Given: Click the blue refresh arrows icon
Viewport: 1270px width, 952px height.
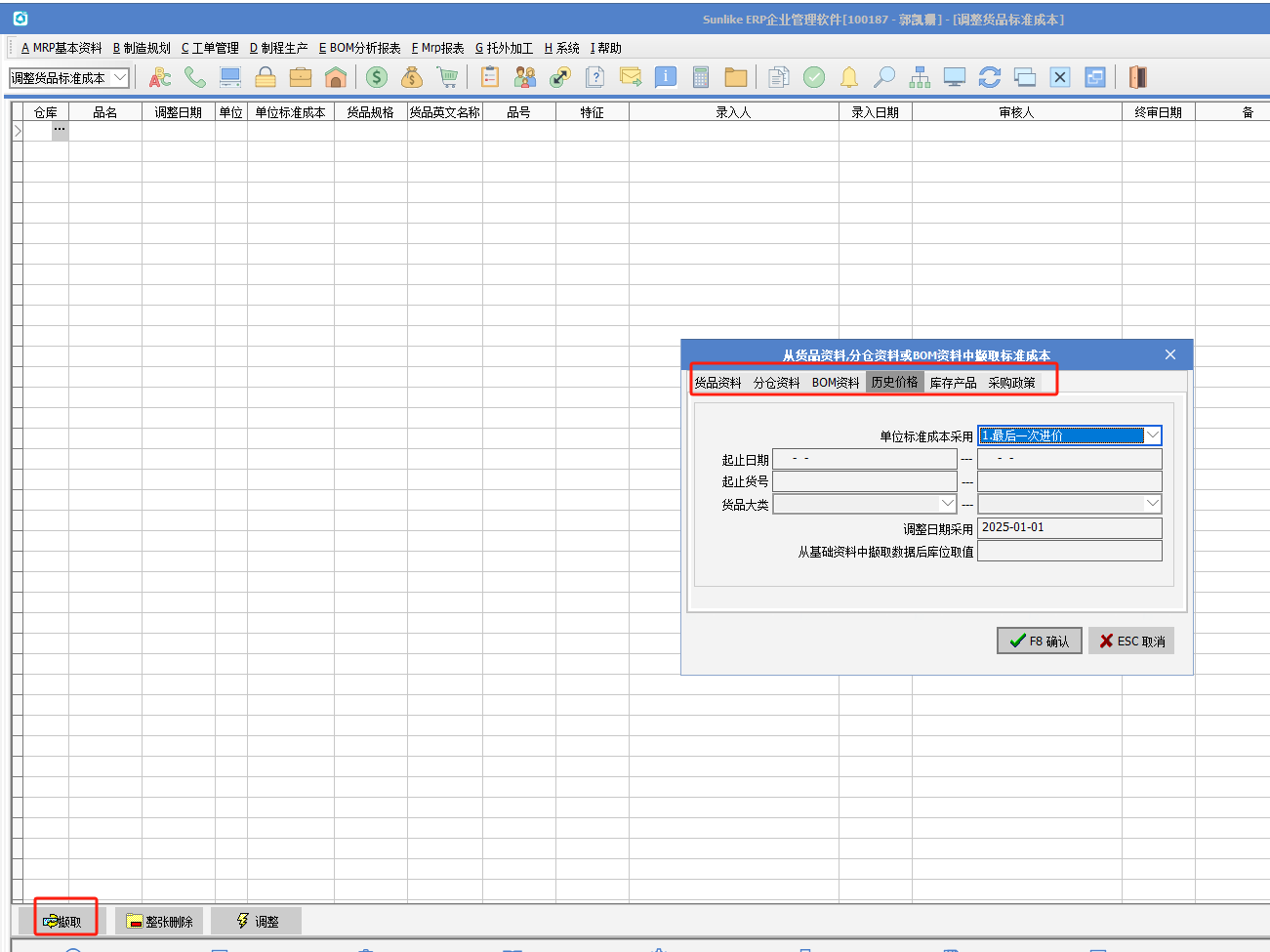Looking at the screenshot, I should (x=990, y=77).
